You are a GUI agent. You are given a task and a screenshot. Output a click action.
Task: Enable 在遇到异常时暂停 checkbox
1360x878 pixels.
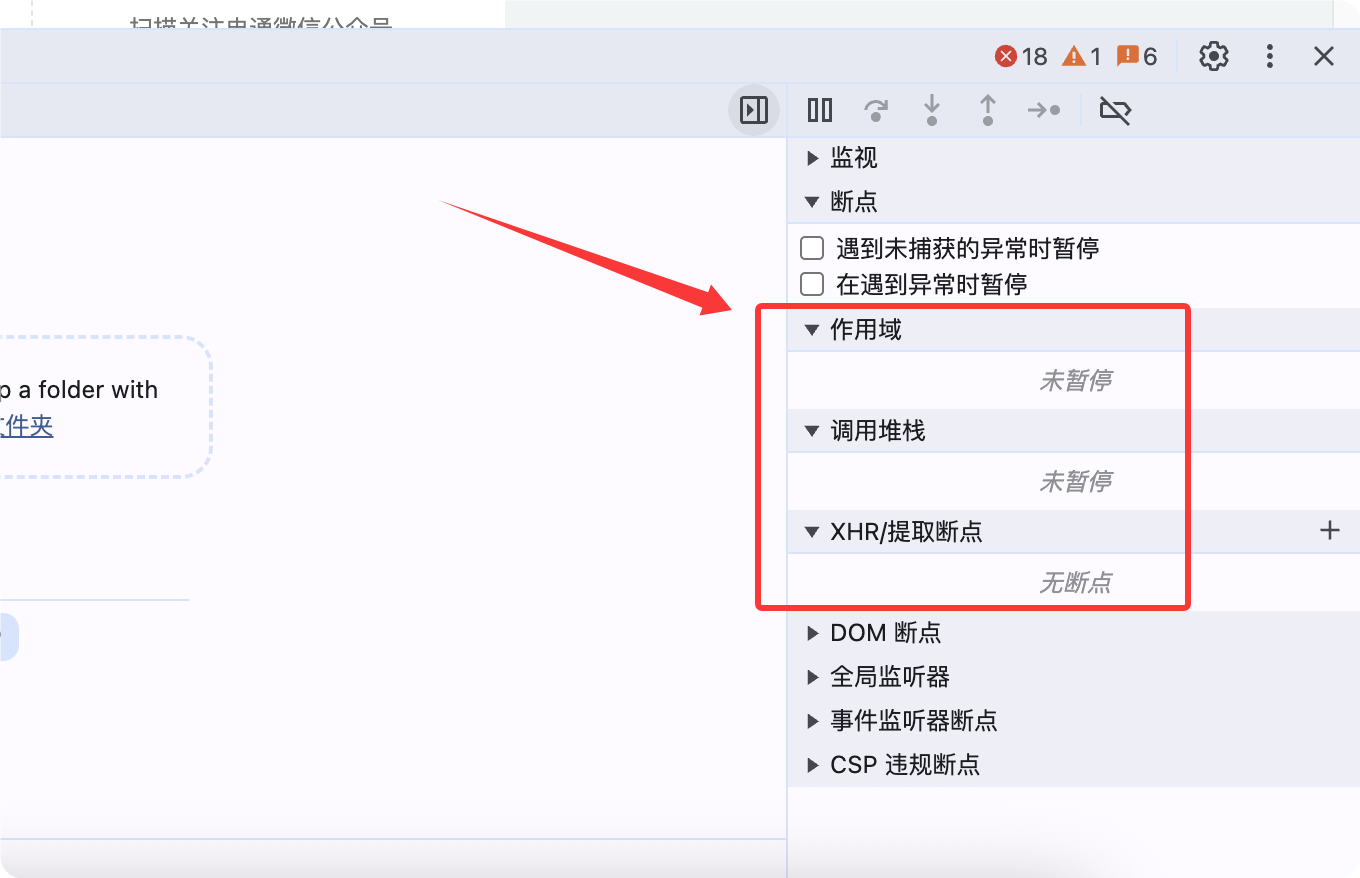coord(811,284)
